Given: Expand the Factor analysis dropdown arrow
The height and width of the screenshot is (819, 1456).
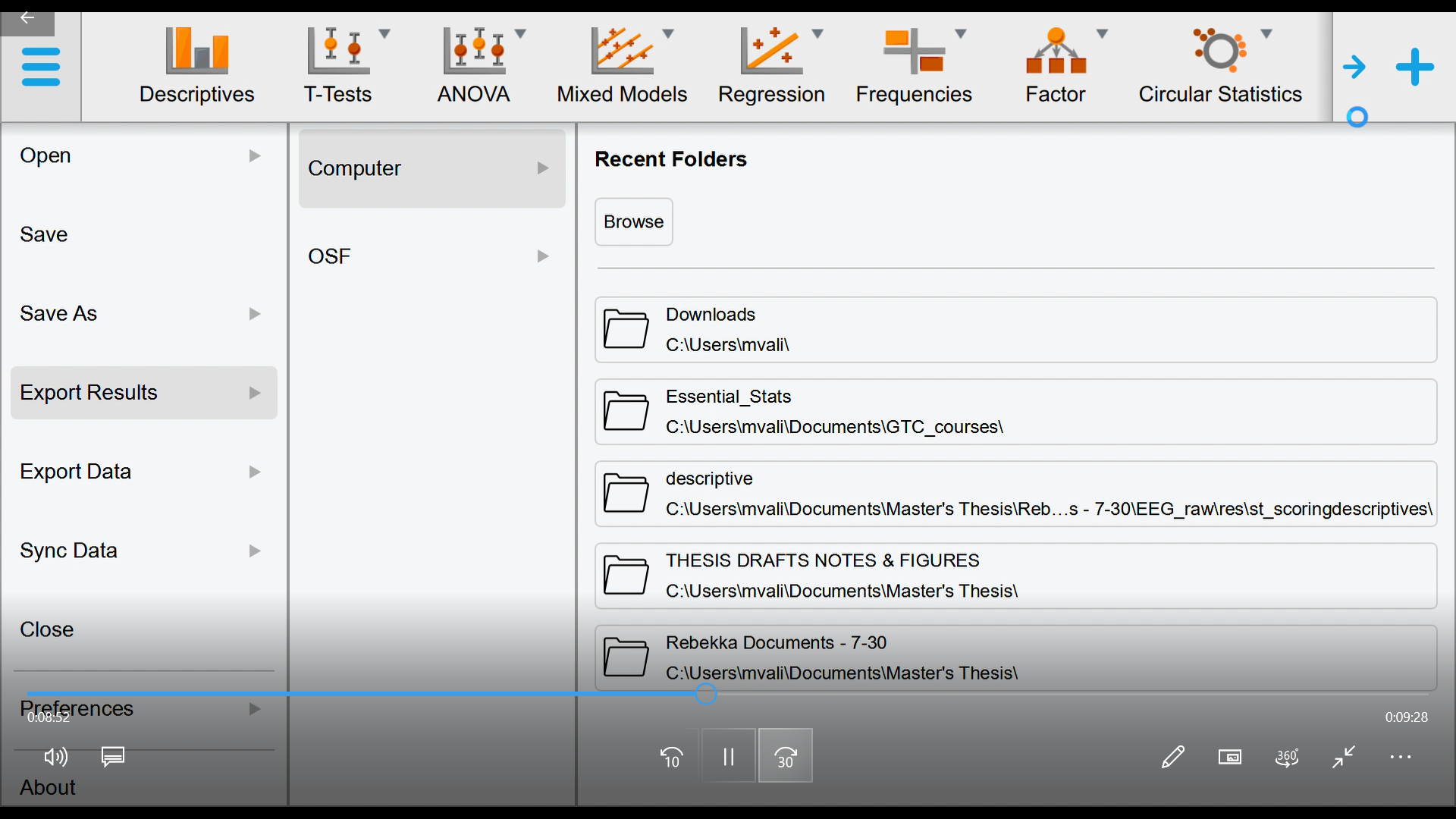Looking at the screenshot, I should [1103, 34].
